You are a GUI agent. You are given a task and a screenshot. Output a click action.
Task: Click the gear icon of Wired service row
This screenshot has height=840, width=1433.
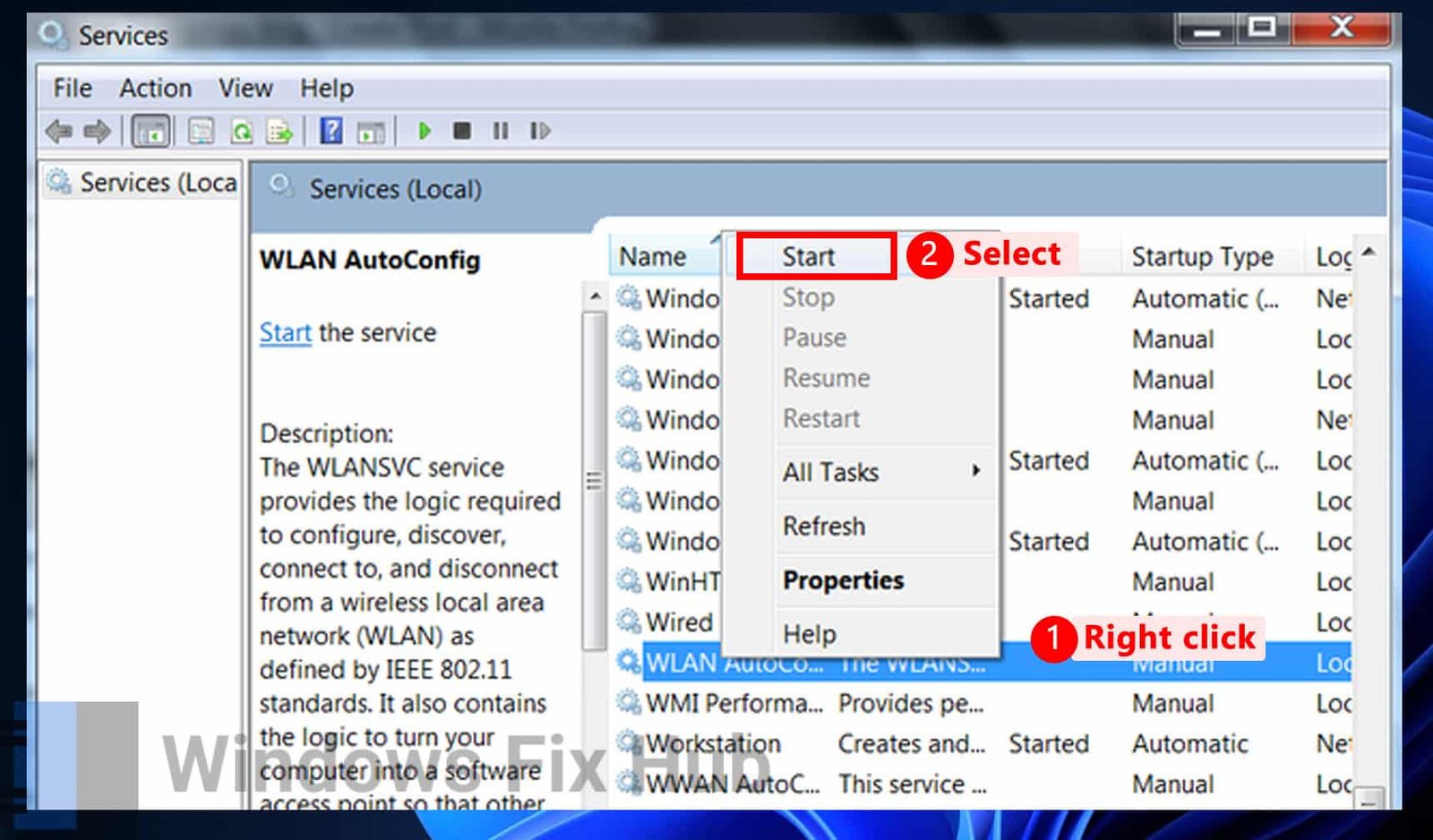tap(630, 621)
